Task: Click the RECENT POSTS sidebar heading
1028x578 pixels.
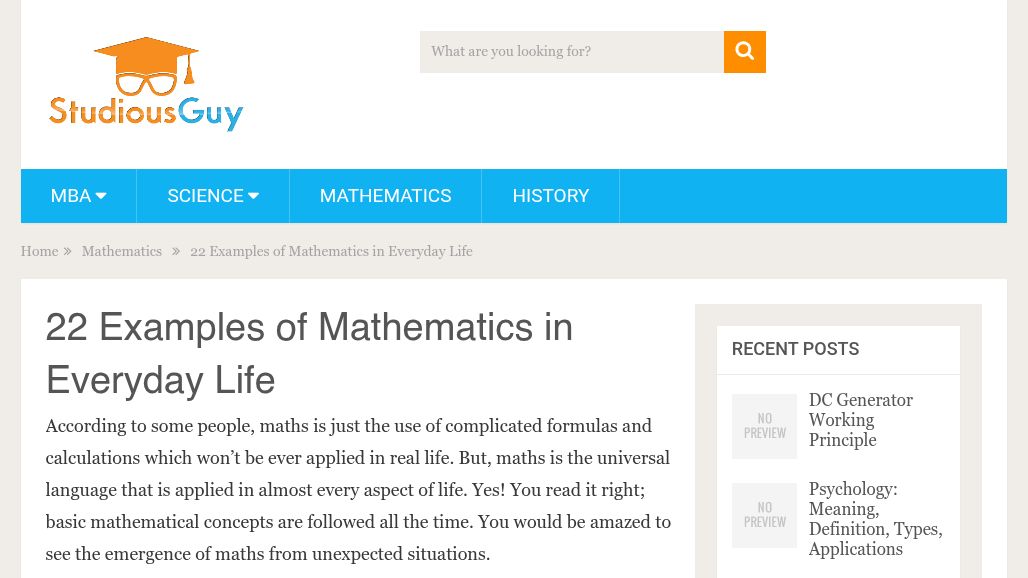Action: pyautogui.click(x=795, y=349)
